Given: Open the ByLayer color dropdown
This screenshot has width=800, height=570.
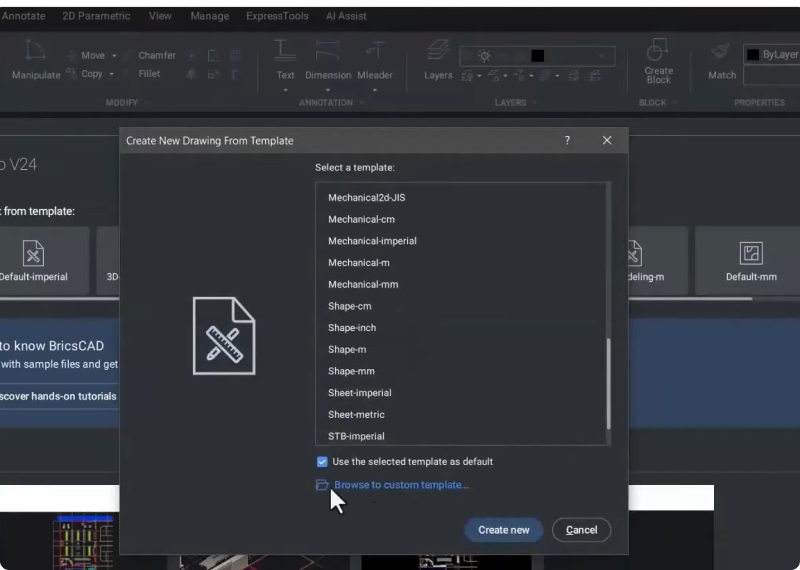Looking at the screenshot, I should [772, 55].
